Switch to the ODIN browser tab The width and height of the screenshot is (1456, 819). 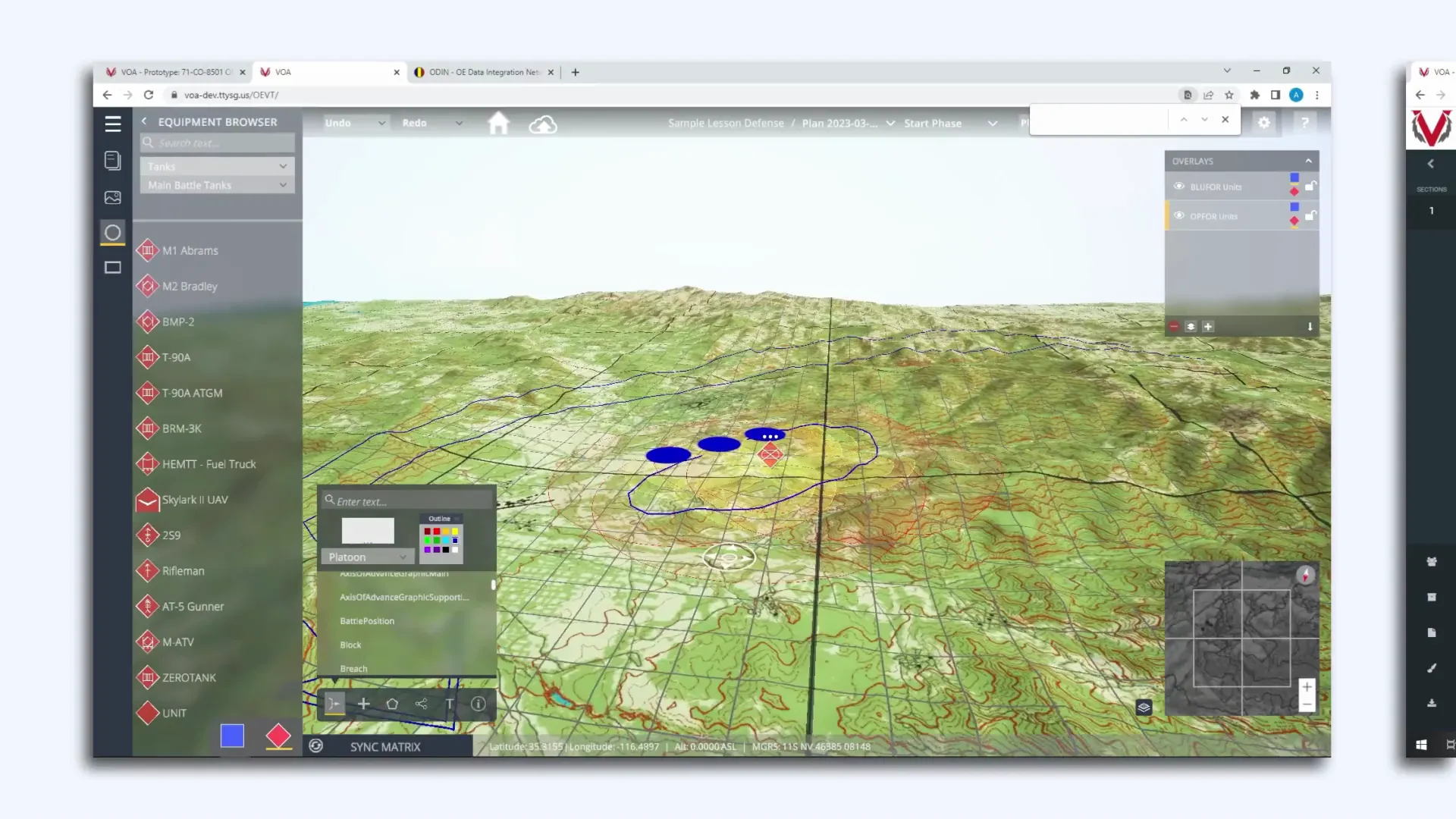click(x=483, y=72)
